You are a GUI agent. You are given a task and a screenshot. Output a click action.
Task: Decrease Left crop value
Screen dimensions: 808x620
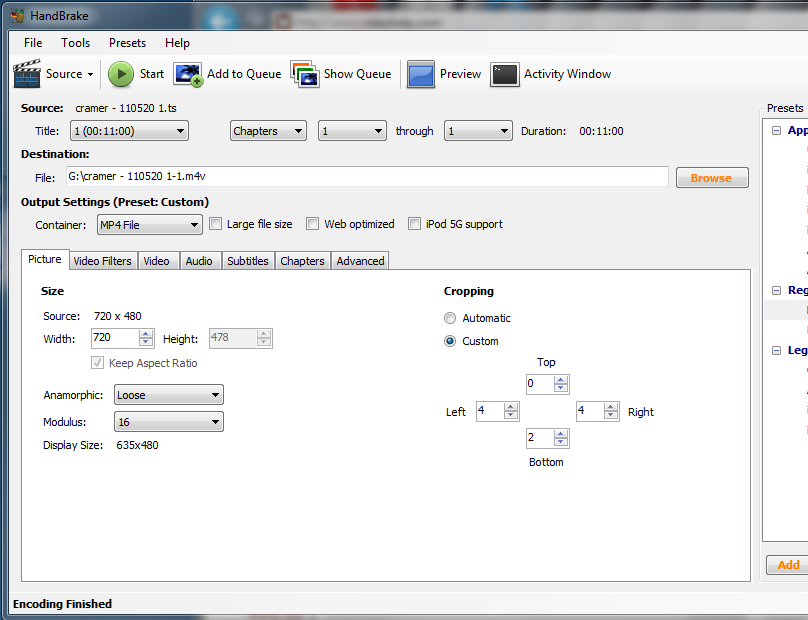511,415
